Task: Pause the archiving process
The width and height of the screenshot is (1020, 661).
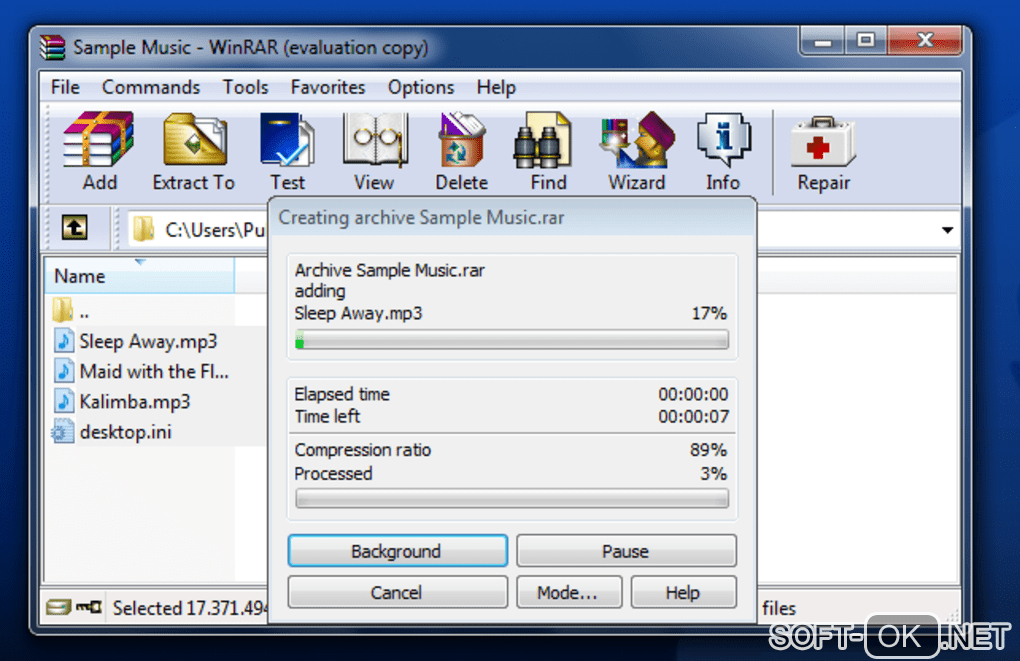Action: pyautogui.click(x=626, y=551)
